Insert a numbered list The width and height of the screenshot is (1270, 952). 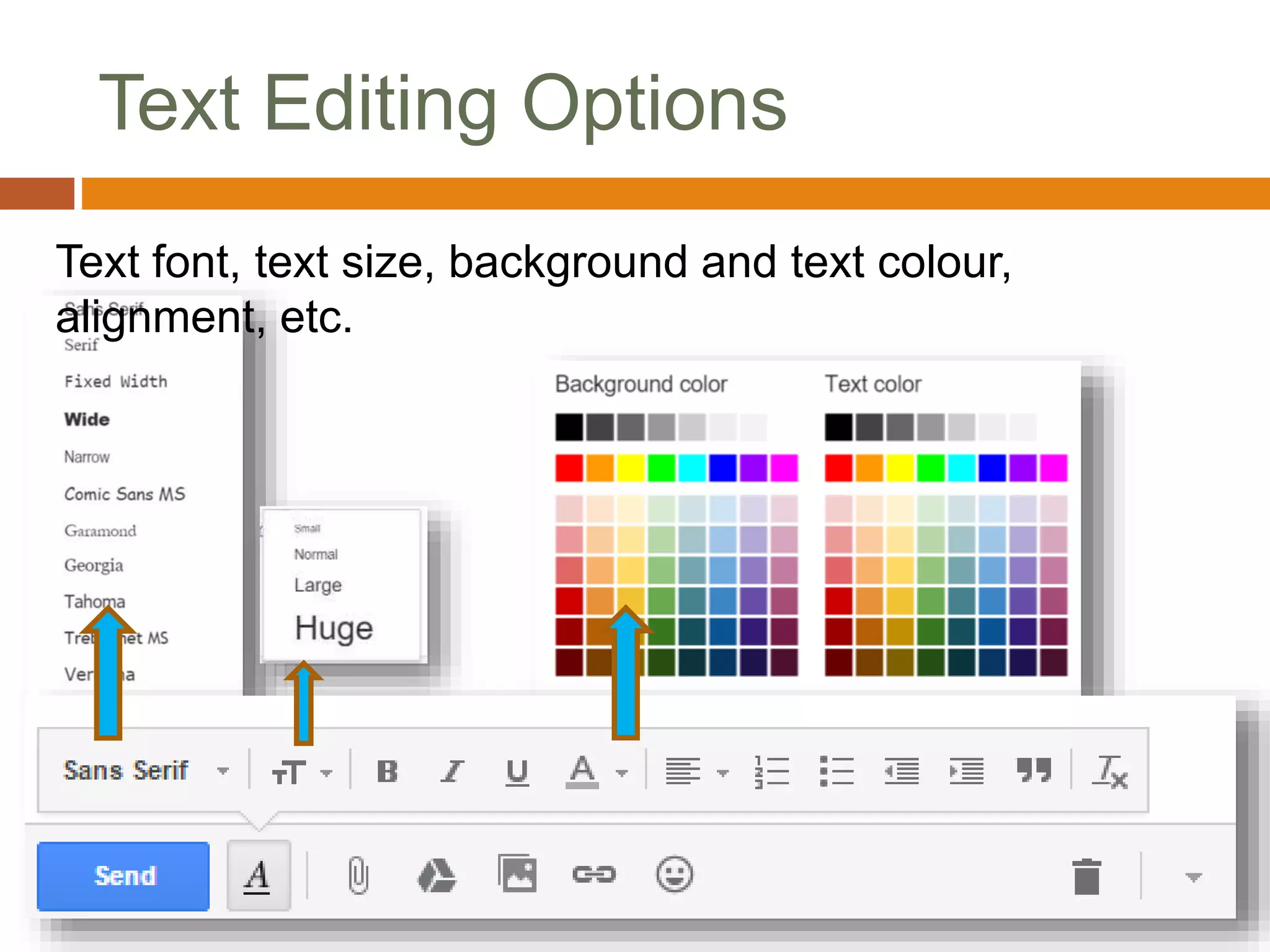click(772, 772)
